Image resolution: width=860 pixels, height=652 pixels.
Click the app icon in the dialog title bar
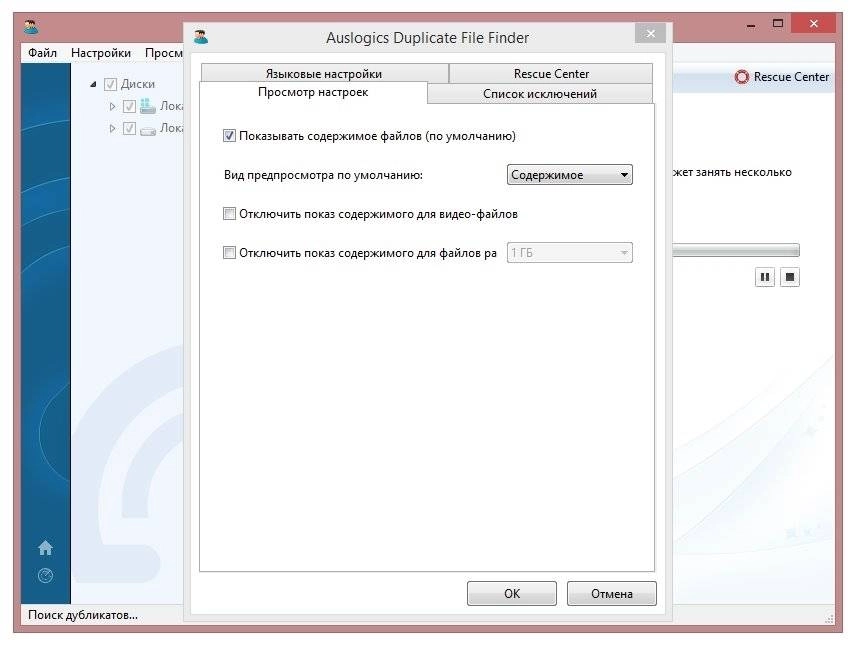tap(201, 37)
